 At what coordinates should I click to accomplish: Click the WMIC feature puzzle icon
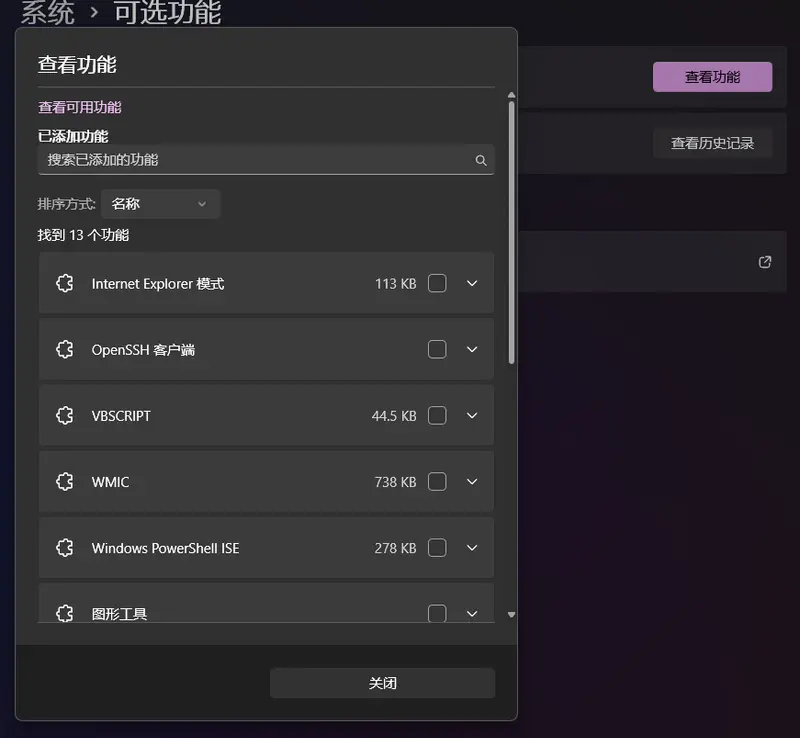[x=65, y=481]
